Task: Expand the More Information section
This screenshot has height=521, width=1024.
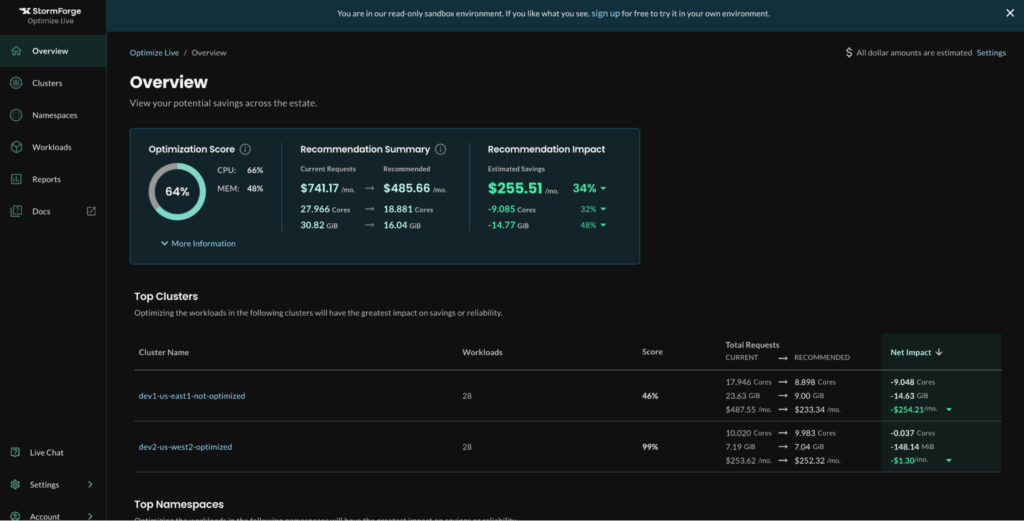Action: [198, 243]
